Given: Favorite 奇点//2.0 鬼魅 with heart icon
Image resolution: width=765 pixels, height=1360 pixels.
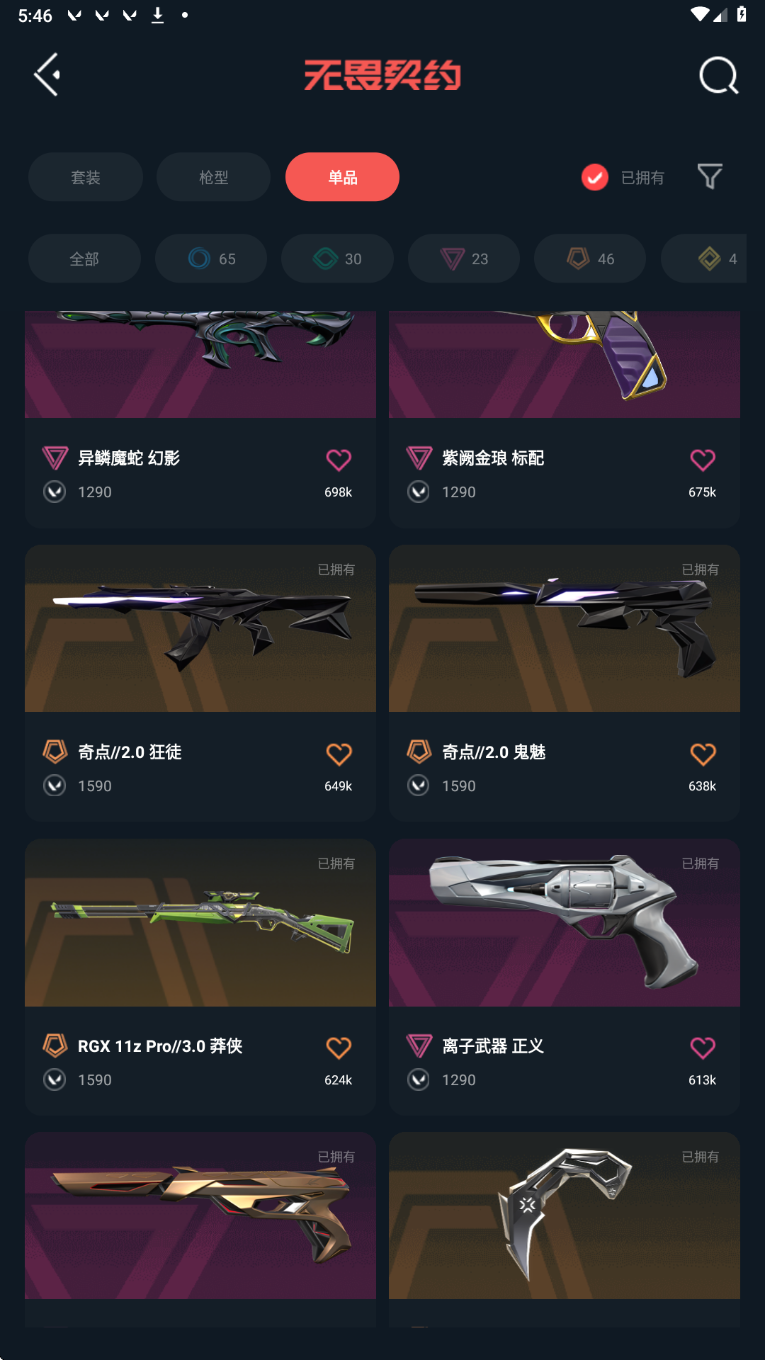Looking at the screenshot, I should click(703, 753).
